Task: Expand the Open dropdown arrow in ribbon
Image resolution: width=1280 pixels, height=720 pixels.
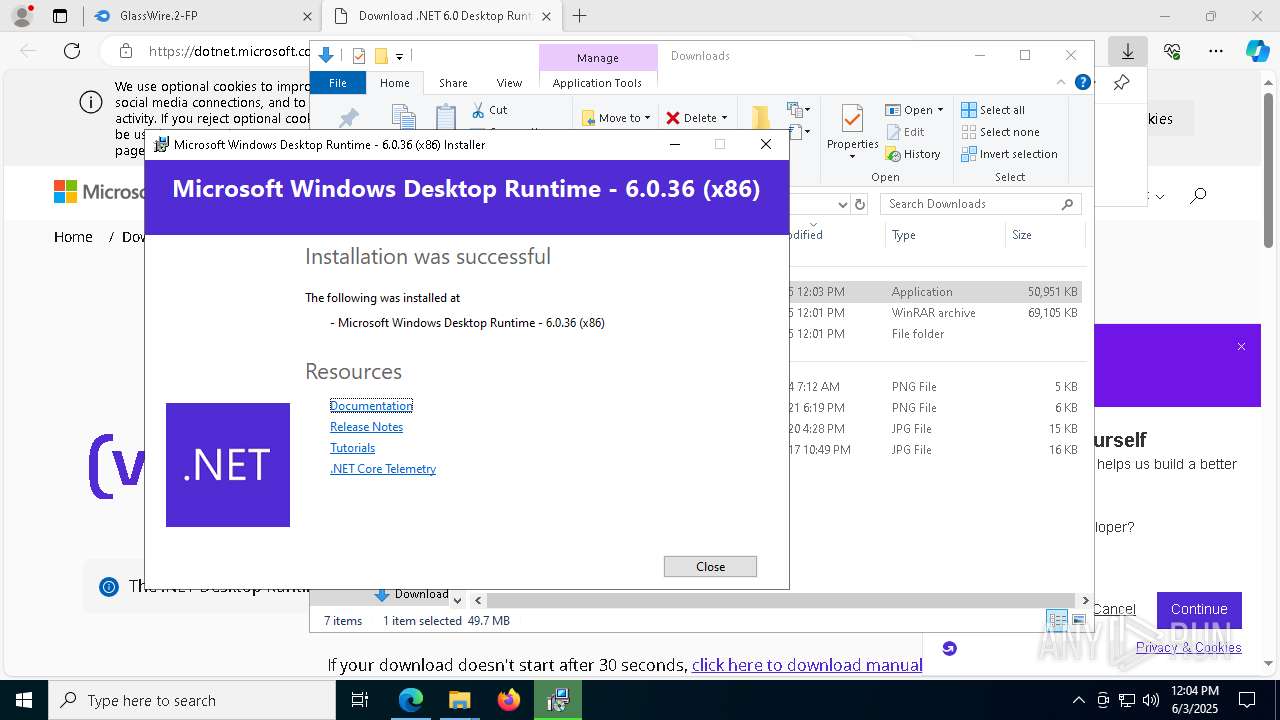Action: click(x=940, y=110)
